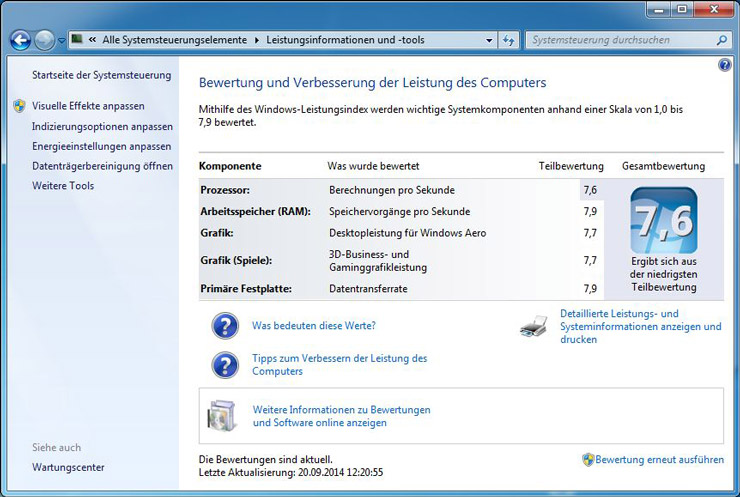Click the printer icon
740x497 pixels.
click(534, 327)
